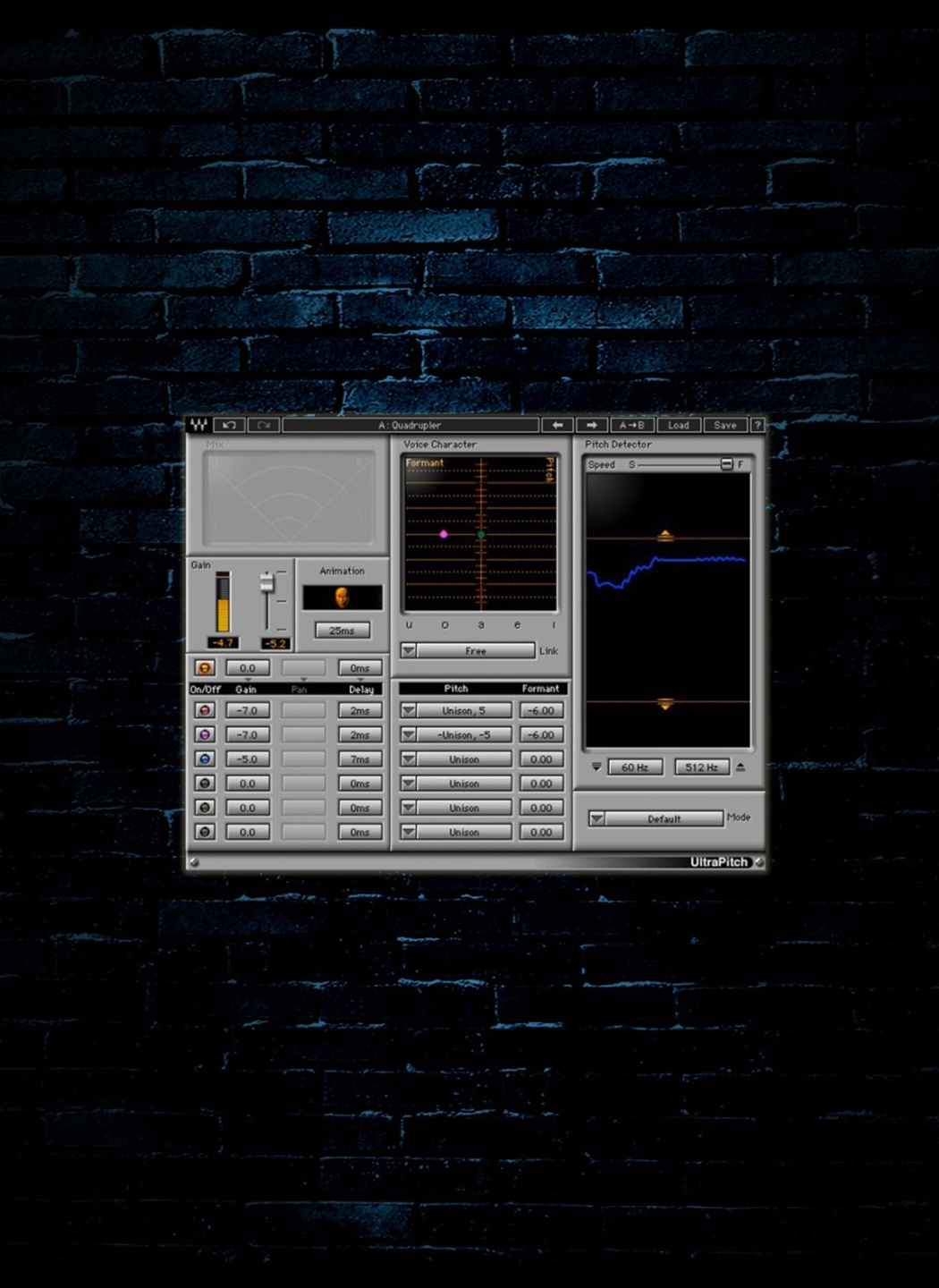Click the yellow Gain level meter
Screen dimensions: 939x1288
point(223,603)
